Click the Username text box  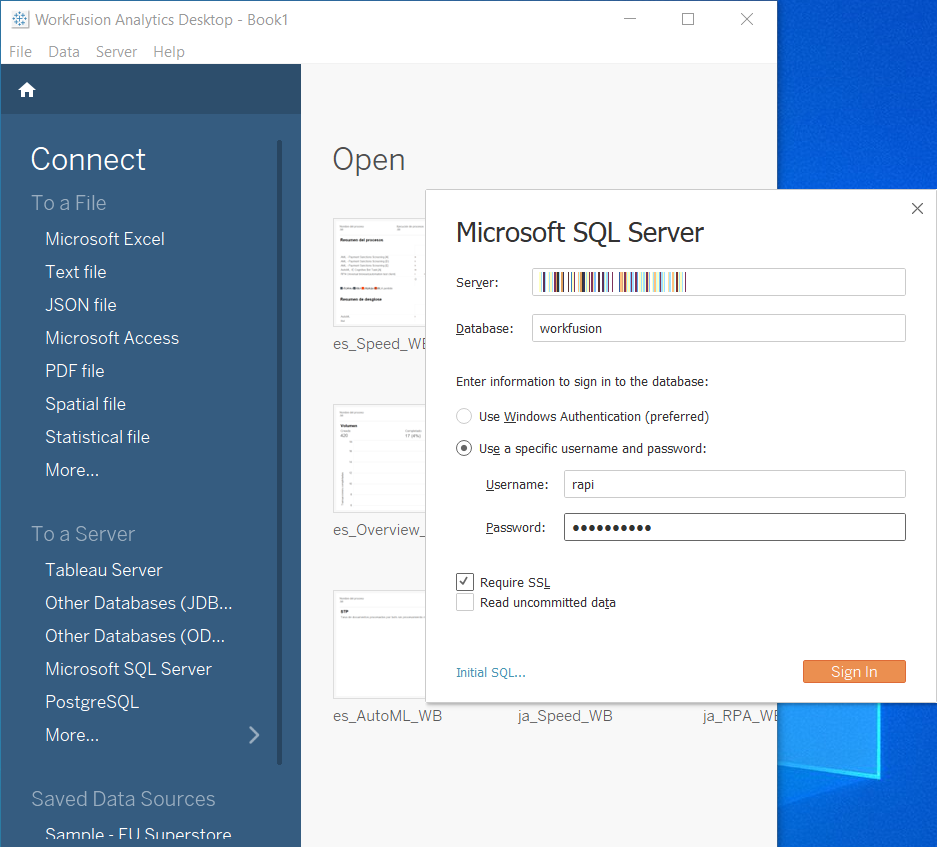[x=734, y=484]
